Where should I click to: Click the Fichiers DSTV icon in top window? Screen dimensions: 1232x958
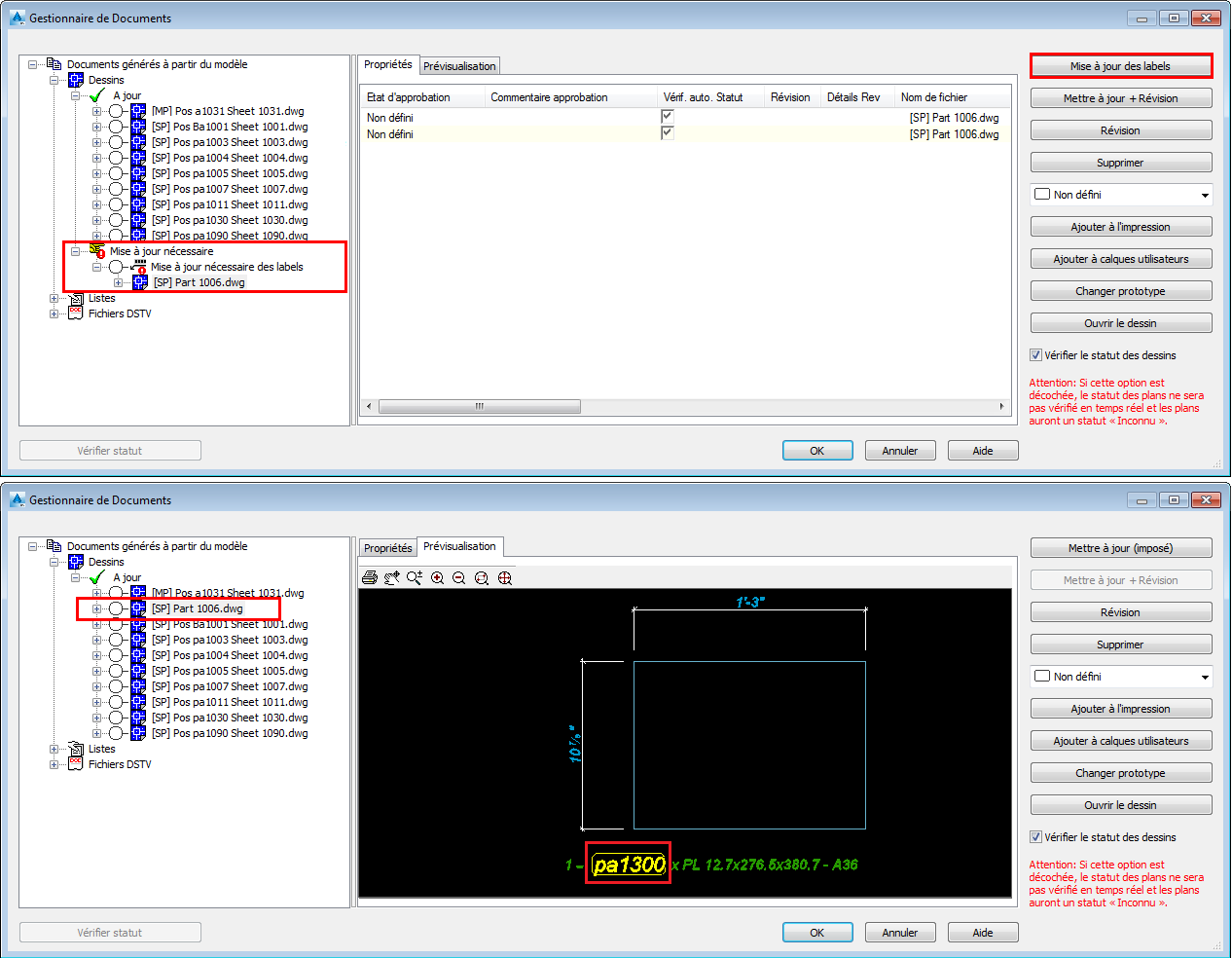coord(76,313)
